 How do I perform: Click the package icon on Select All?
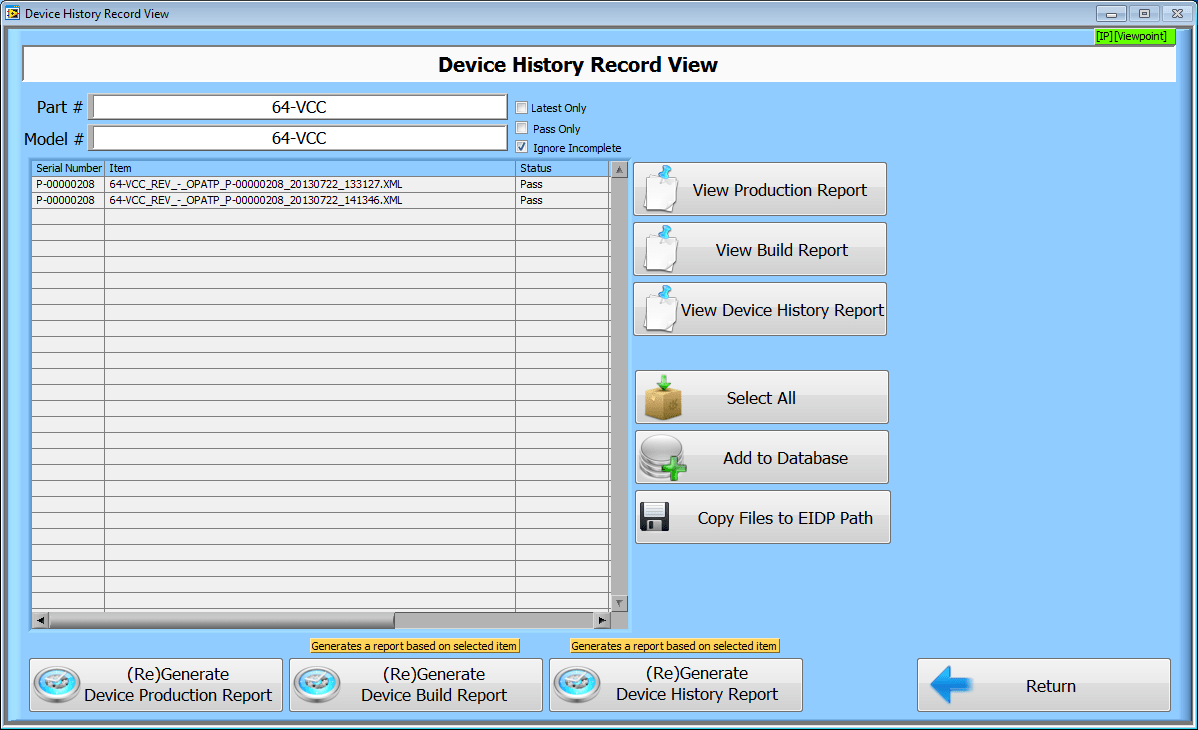pos(662,396)
